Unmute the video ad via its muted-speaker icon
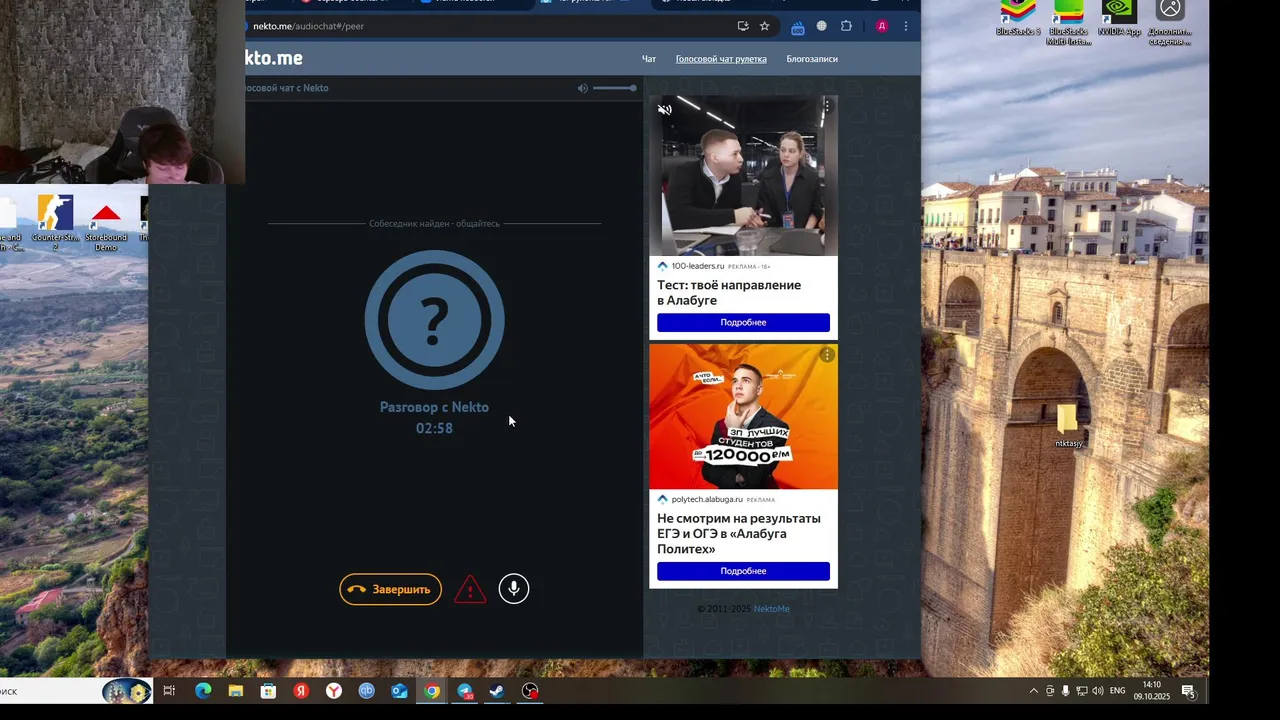The image size is (1280, 720). pos(665,110)
